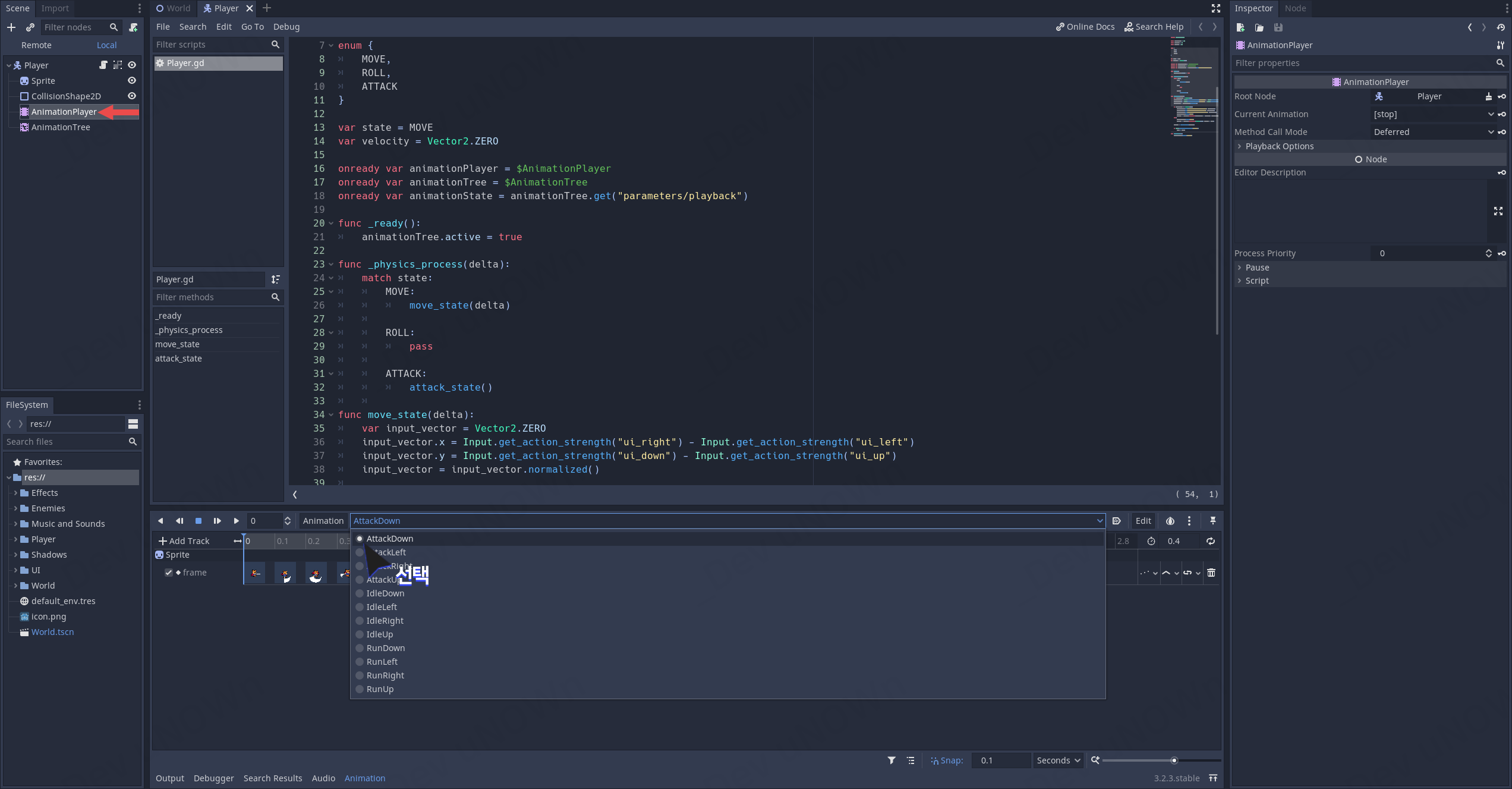Click the instance scene link icon
Viewport: 1512px width, 789px height.
coord(30,27)
